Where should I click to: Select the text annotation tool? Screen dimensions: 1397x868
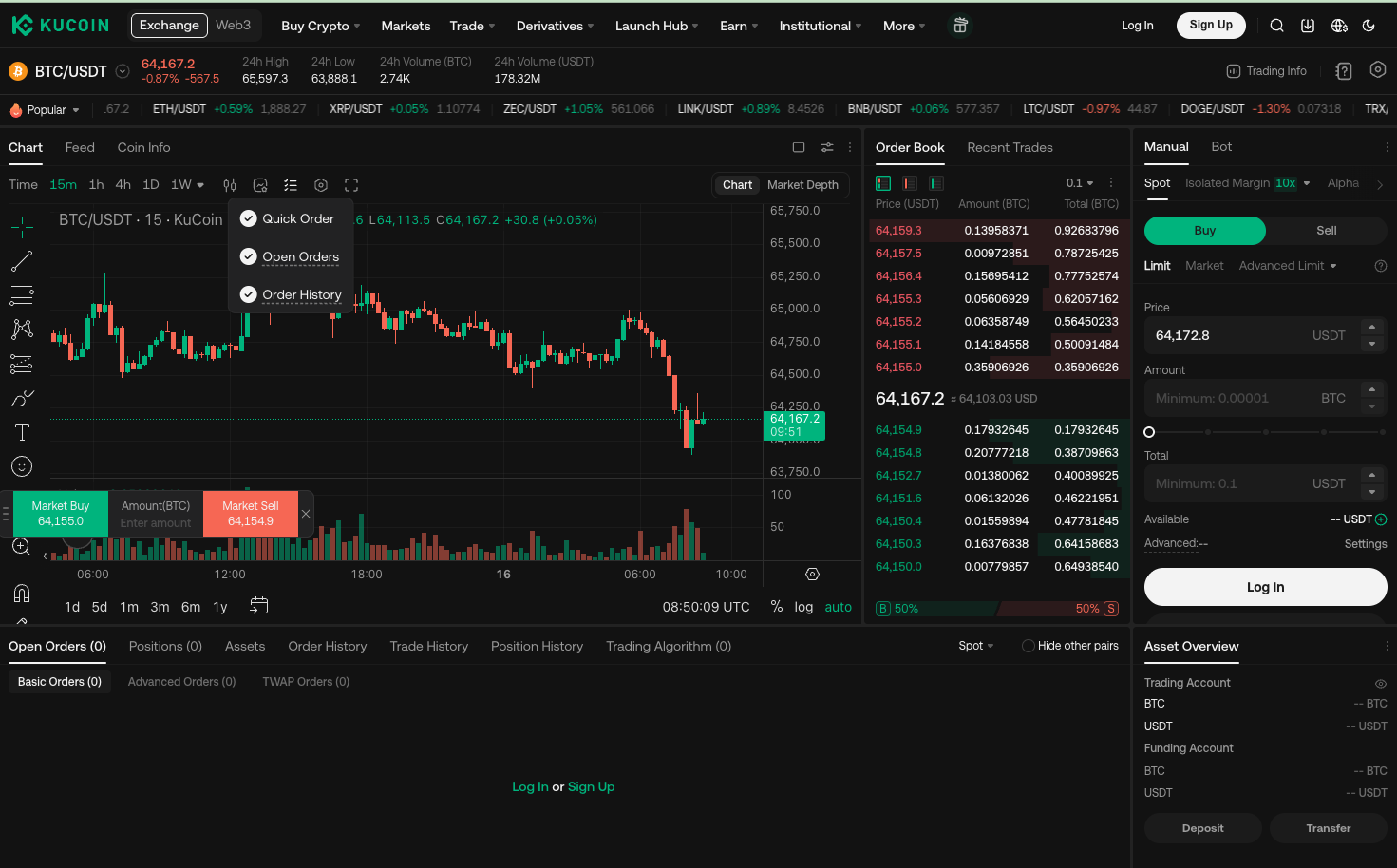[22, 432]
